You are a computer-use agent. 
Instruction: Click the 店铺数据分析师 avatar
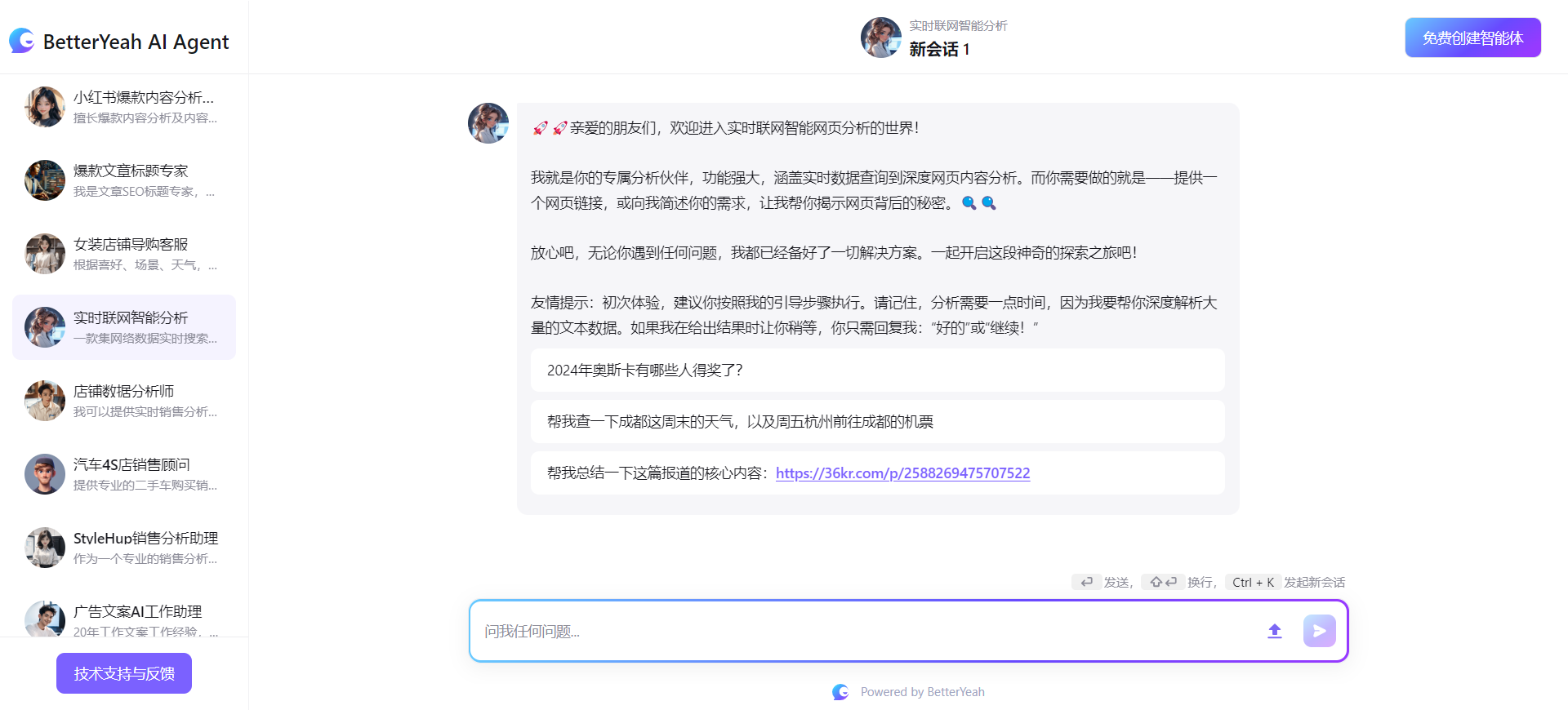click(x=45, y=401)
